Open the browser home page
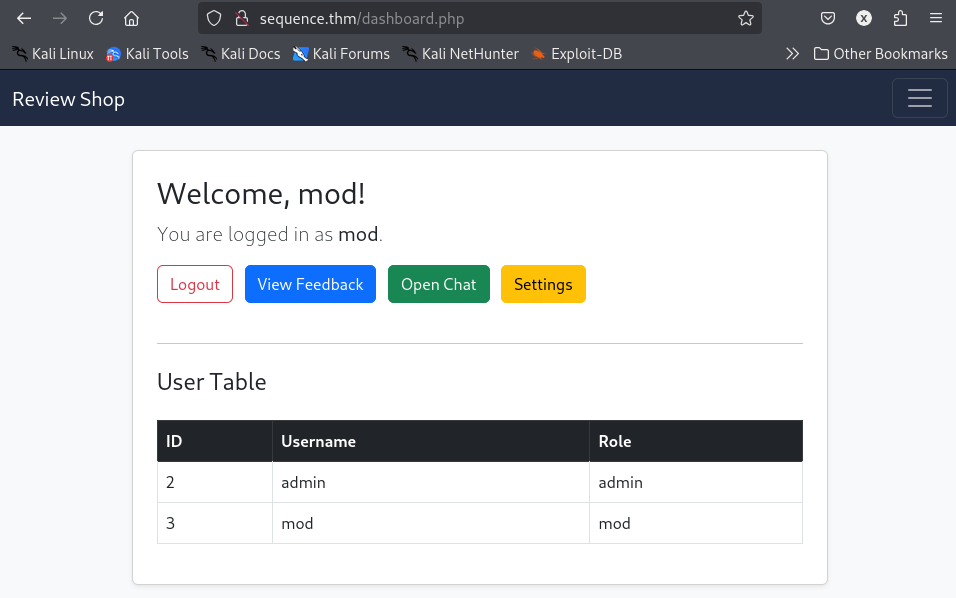This screenshot has width=956, height=598. click(131, 18)
